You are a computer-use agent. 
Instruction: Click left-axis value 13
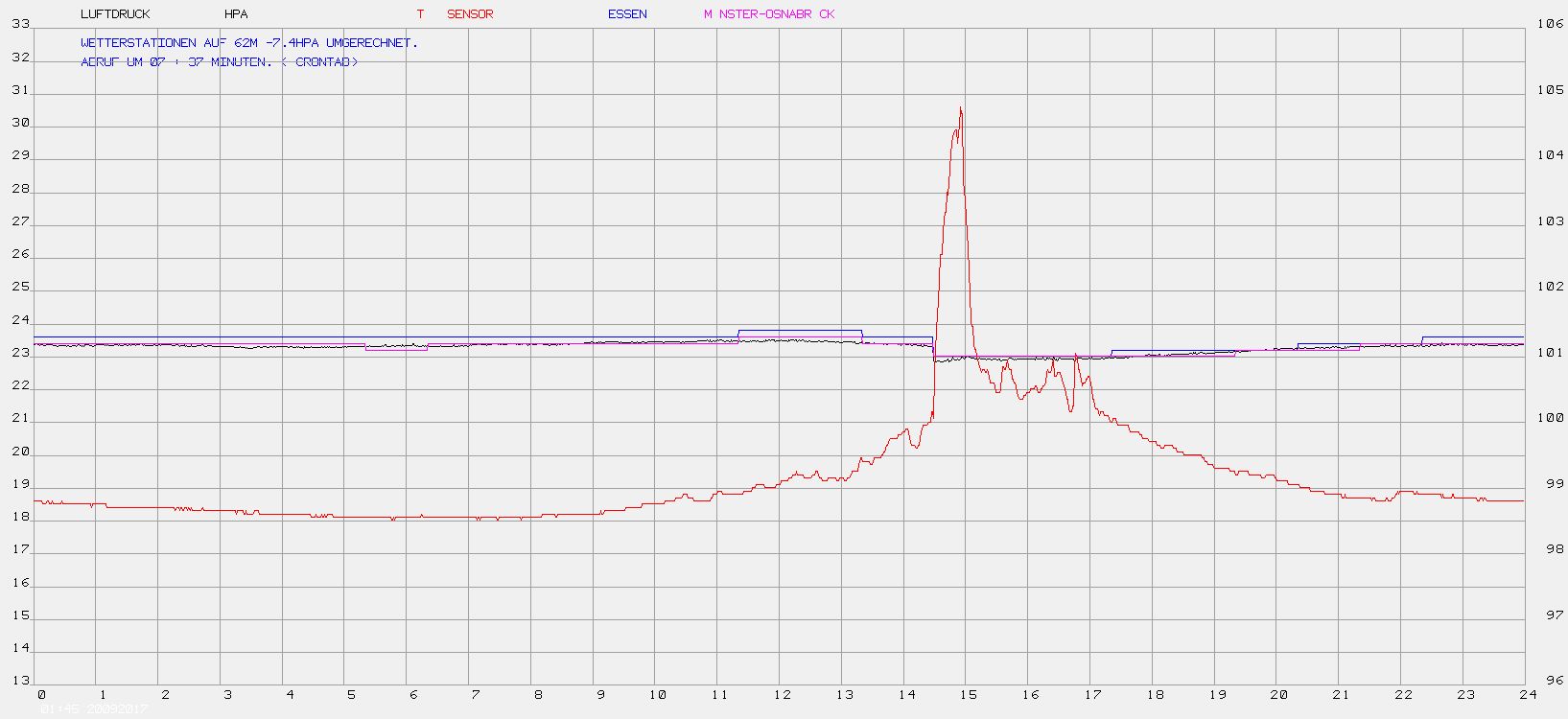pyautogui.click(x=20, y=681)
